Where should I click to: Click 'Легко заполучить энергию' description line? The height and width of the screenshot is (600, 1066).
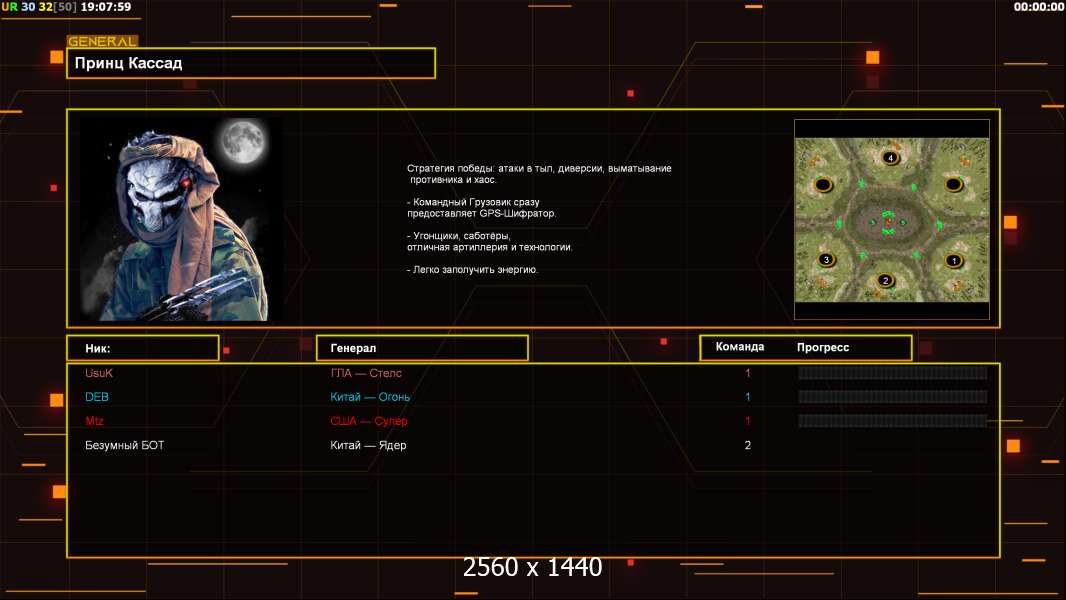[x=472, y=270]
